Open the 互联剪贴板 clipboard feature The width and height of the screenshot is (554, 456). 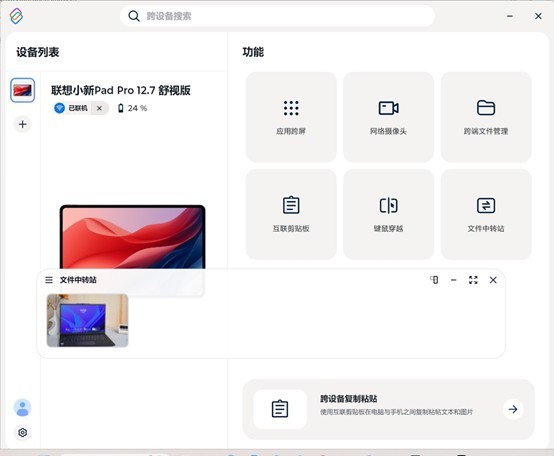coord(291,214)
